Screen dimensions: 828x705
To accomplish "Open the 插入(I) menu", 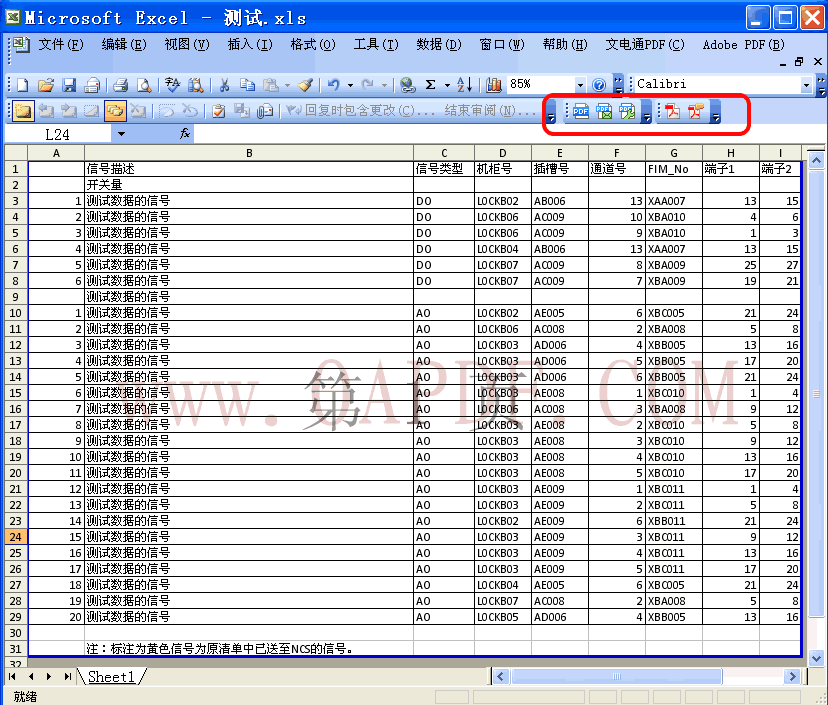I will pos(249,44).
